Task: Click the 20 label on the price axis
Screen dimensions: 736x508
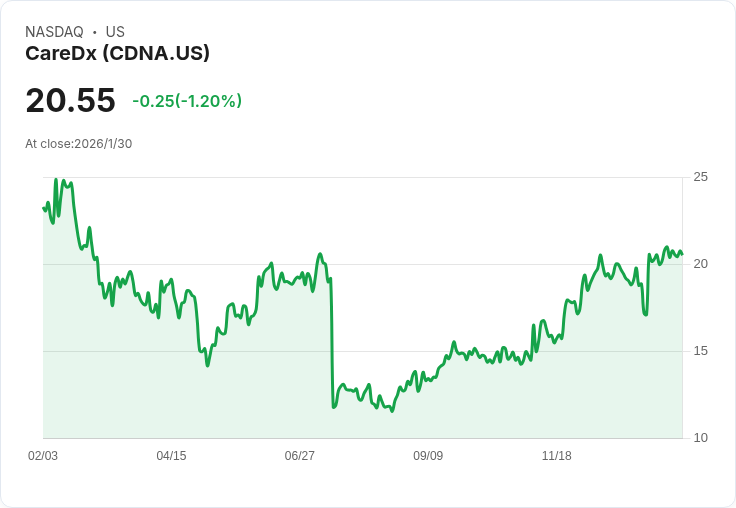Action: pyautogui.click(x=701, y=264)
